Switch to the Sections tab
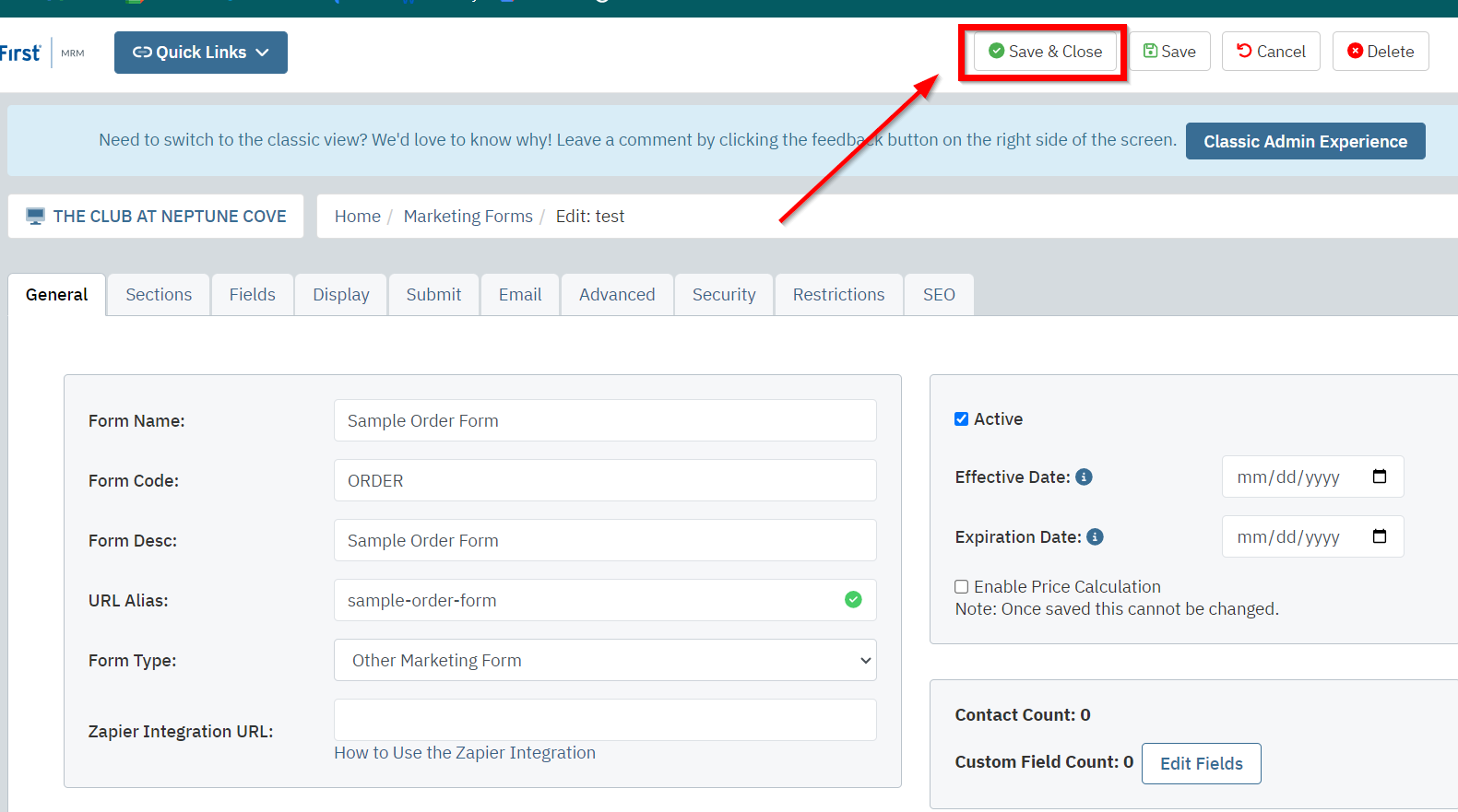The height and width of the screenshot is (812, 1458). click(x=159, y=295)
